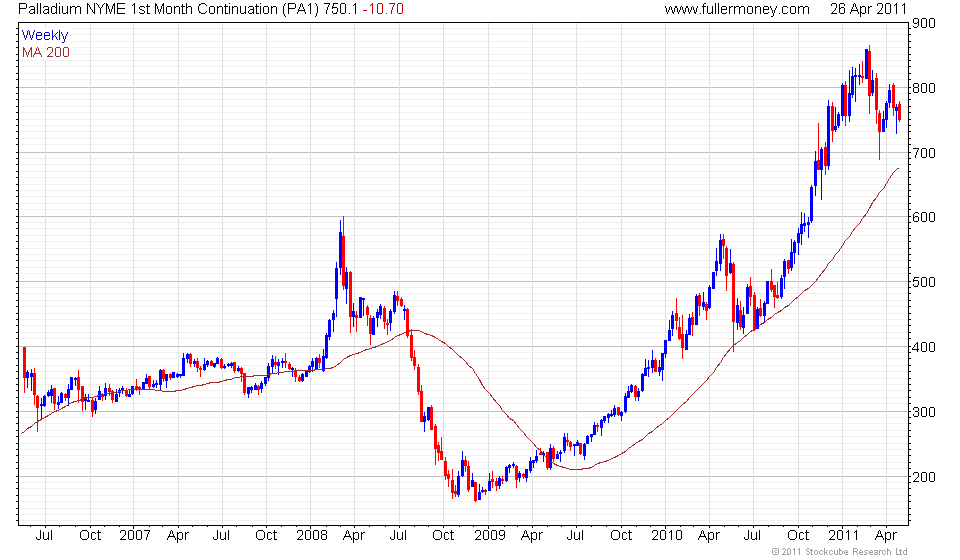The image size is (960, 560).
Task: Click the Apr label right after 2011
Action: 886,536
